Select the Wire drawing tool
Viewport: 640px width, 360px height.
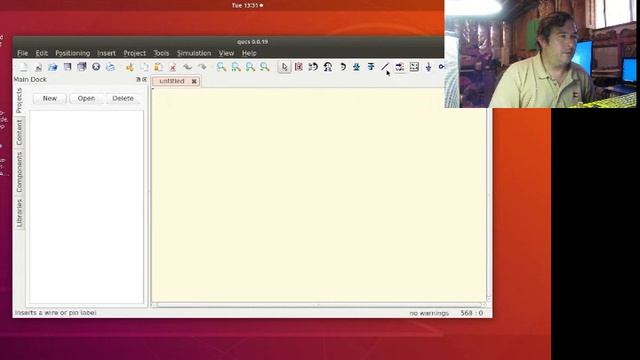tap(385, 67)
